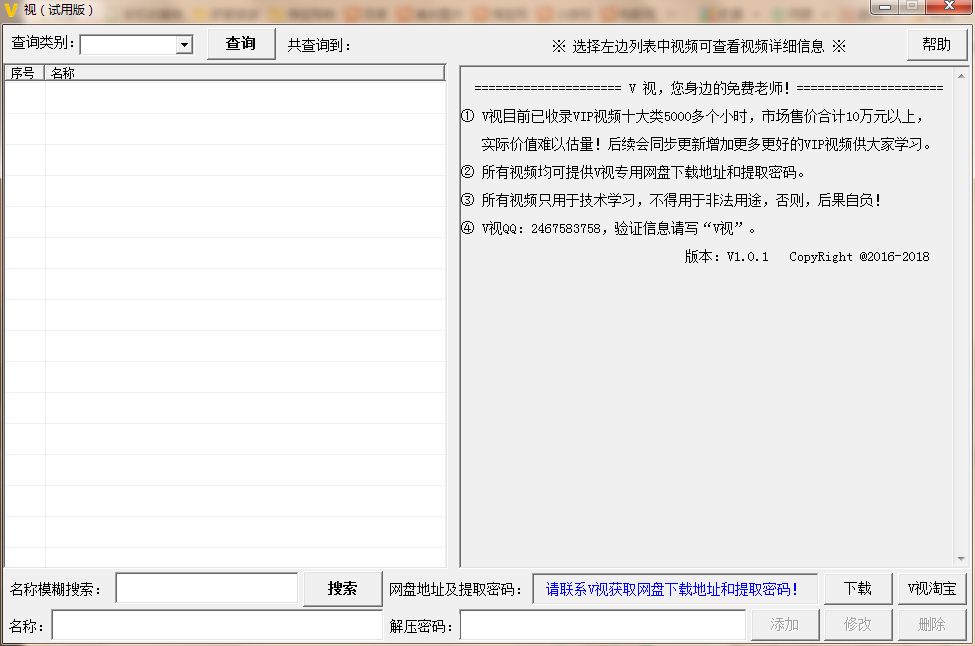Click the 下载 download button
Image resolution: width=975 pixels, height=646 pixels.
point(858,588)
